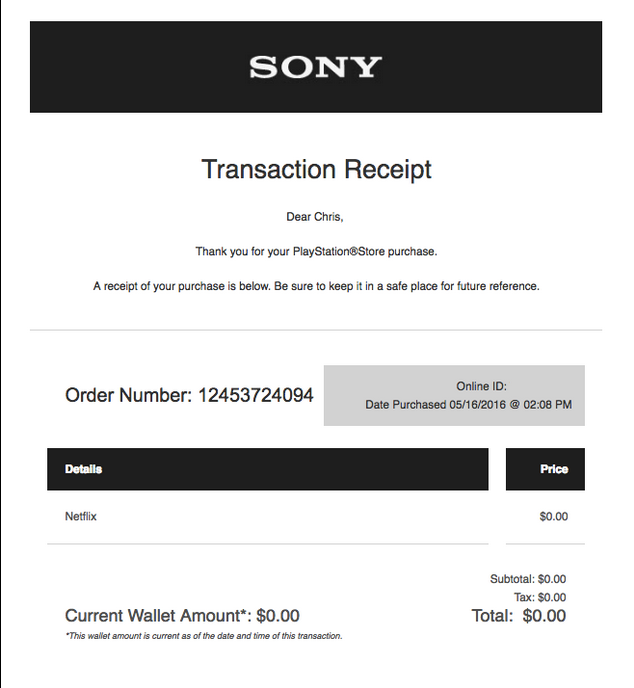The image size is (634, 688).
Task: Select the Transaction Receipt heading
Action: pos(316,169)
